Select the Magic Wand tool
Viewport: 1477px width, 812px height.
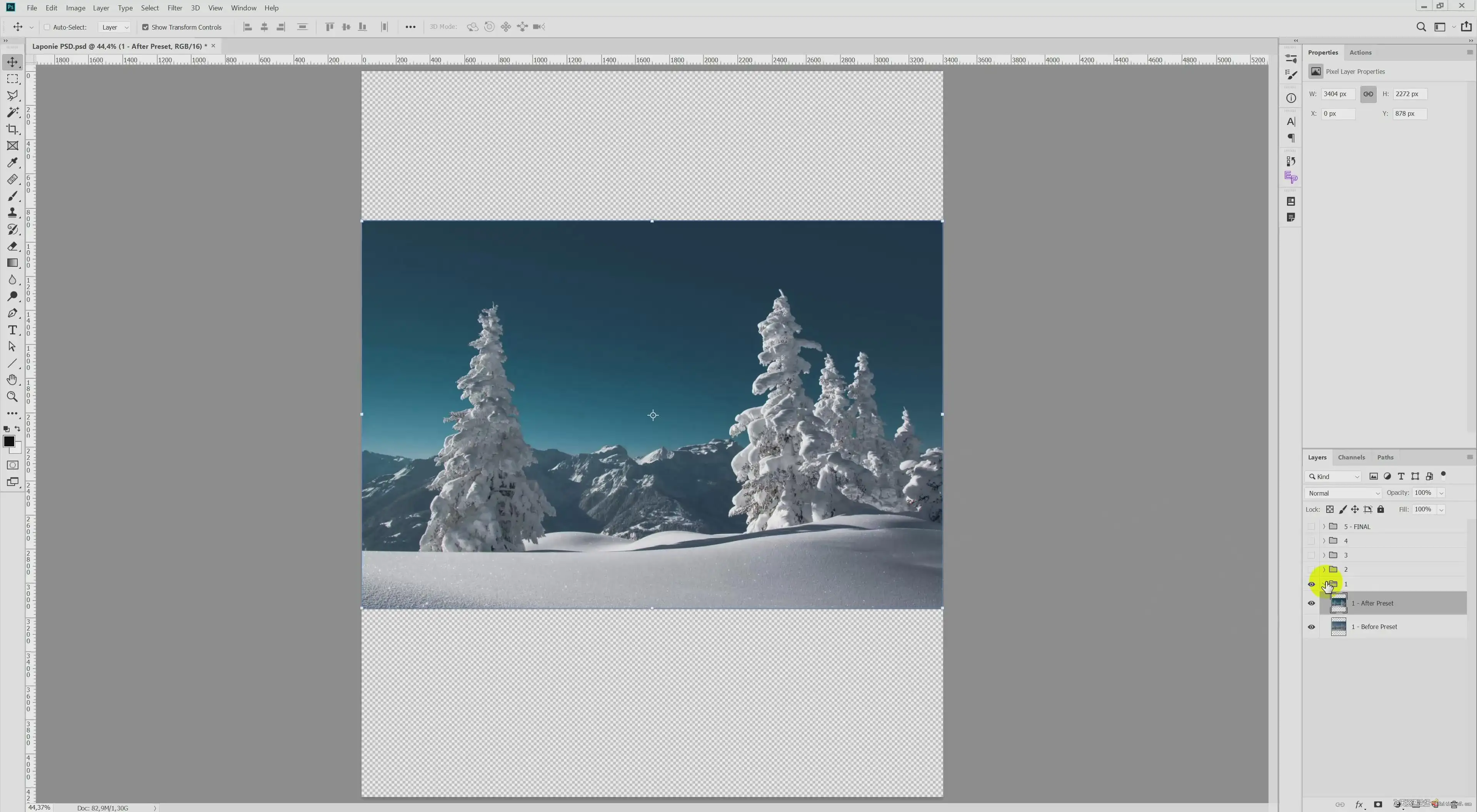click(x=12, y=112)
